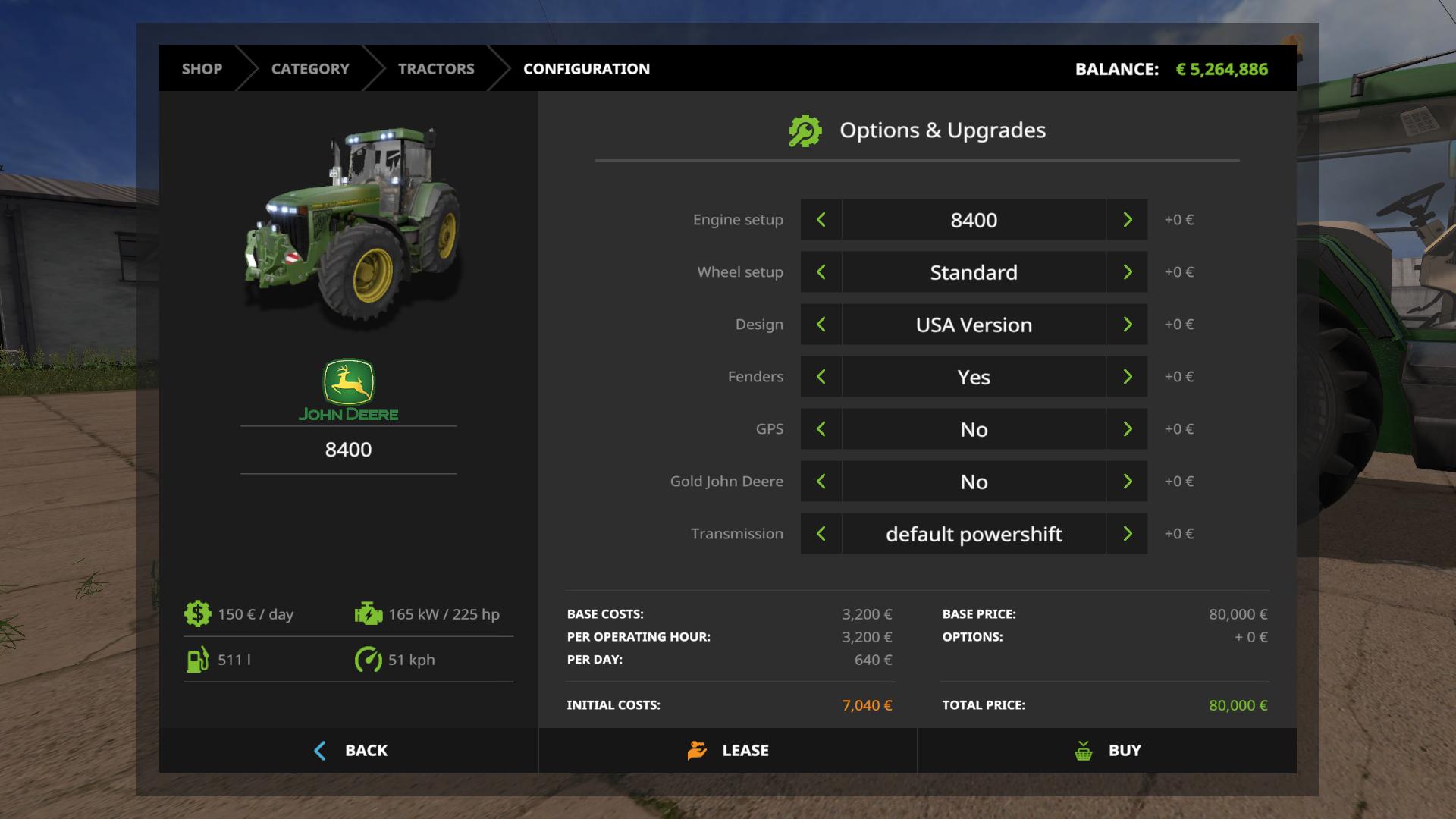Image resolution: width=1456 pixels, height=819 pixels.
Task: Click the Buy shopping basket icon
Action: [1084, 751]
